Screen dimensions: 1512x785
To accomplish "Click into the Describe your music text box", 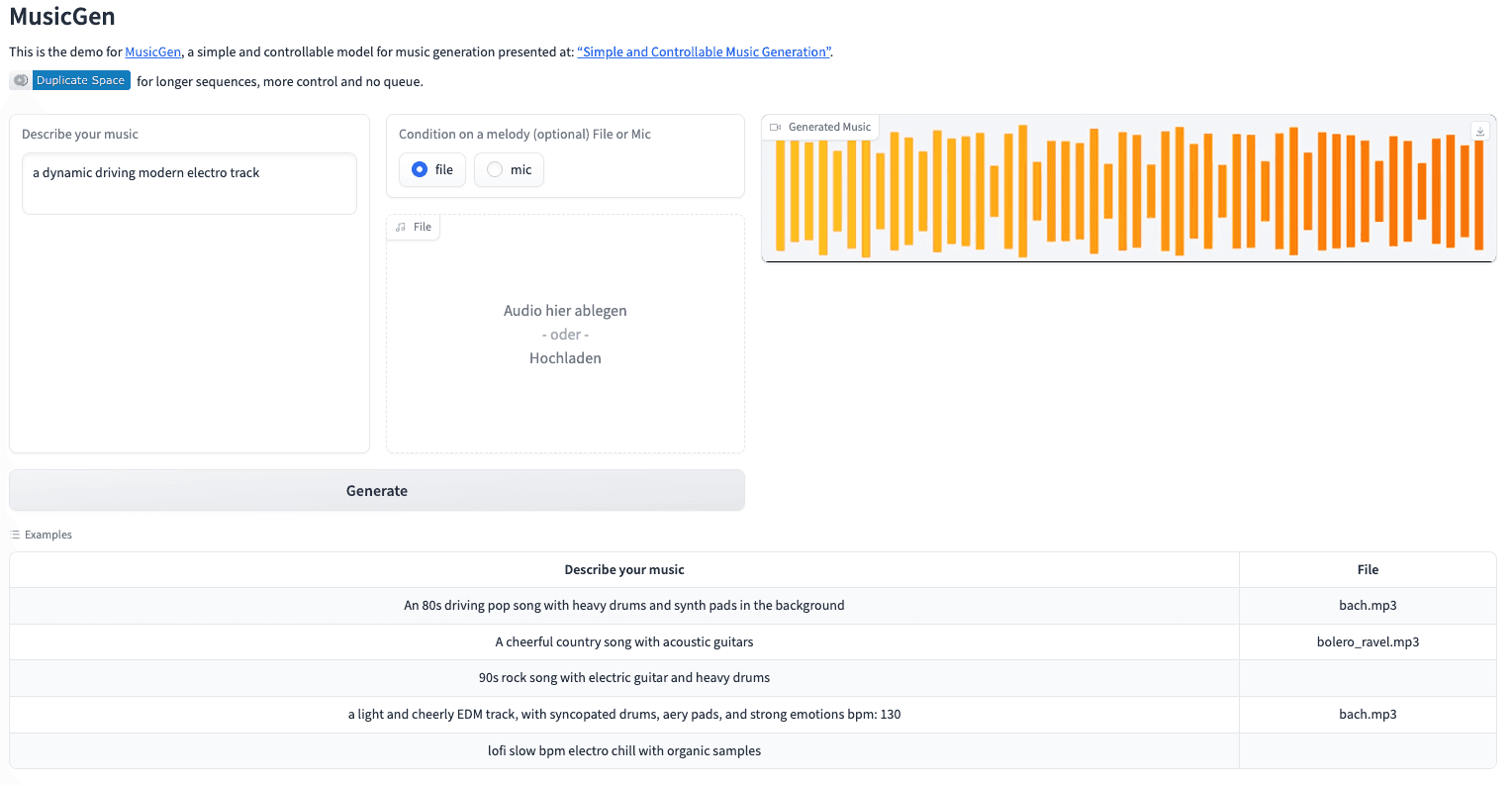I will pos(189,183).
